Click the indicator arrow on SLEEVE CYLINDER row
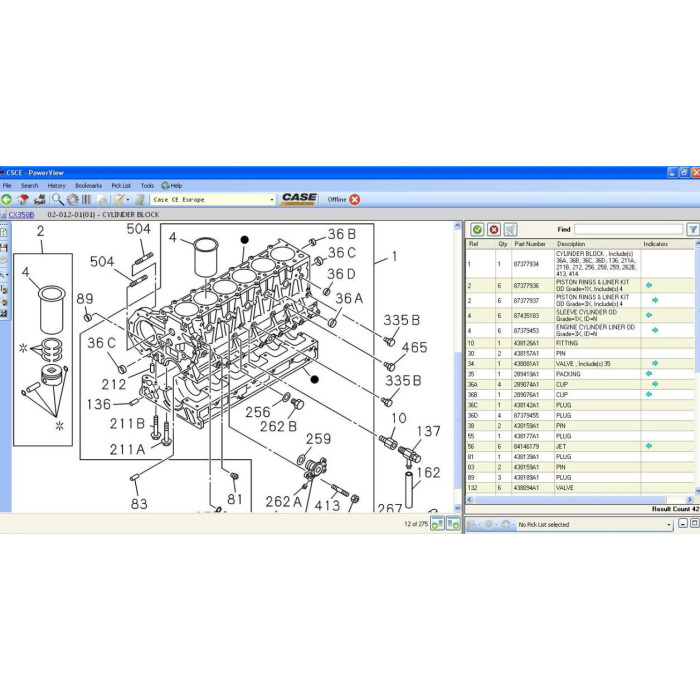The width and height of the screenshot is (700, 700). coord(649,315)
